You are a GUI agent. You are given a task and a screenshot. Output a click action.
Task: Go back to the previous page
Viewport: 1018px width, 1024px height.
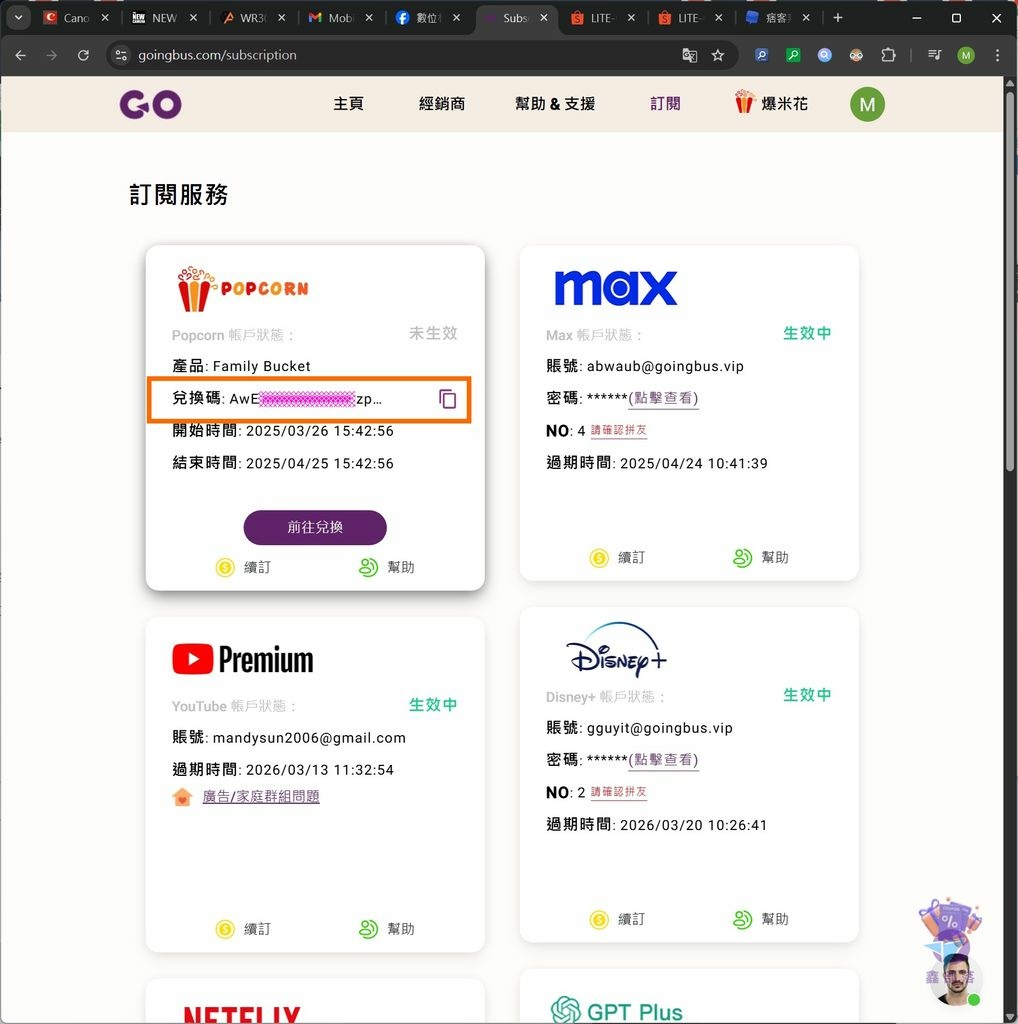[21, 56]
